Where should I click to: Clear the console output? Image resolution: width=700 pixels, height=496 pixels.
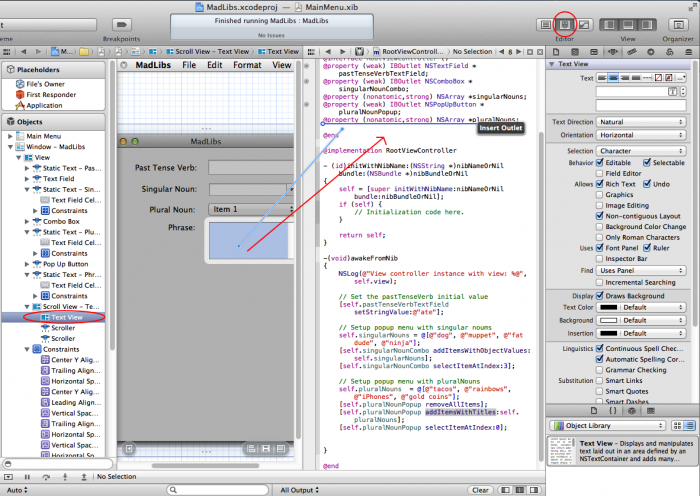tap(480, 490)
